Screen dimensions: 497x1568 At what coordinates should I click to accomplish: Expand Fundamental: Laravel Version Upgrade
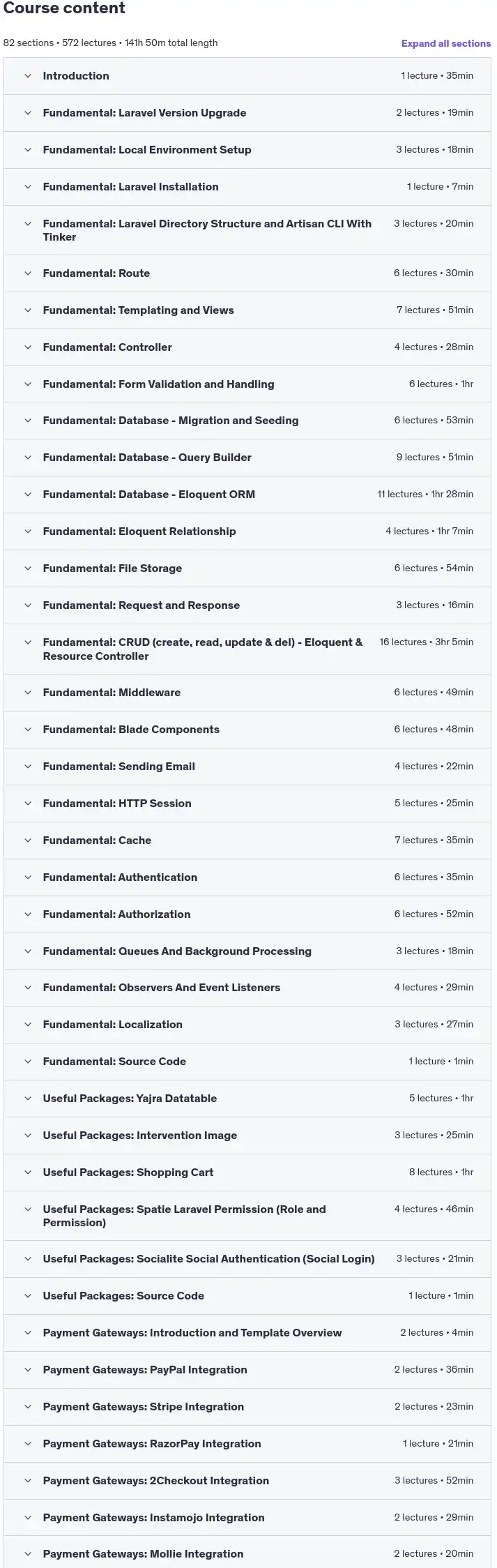(247, 113)
